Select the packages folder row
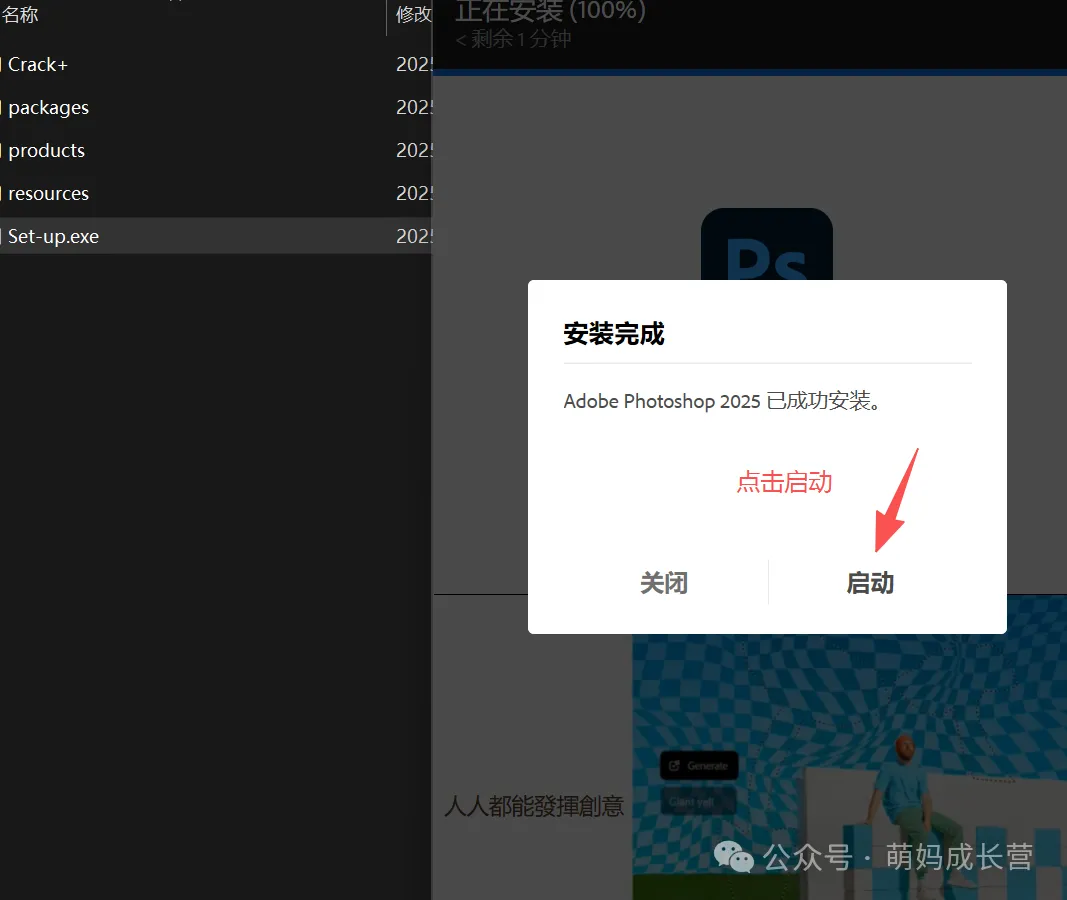Image resolution: width=1067 pixels, height=900 pixels. (216, 107)
